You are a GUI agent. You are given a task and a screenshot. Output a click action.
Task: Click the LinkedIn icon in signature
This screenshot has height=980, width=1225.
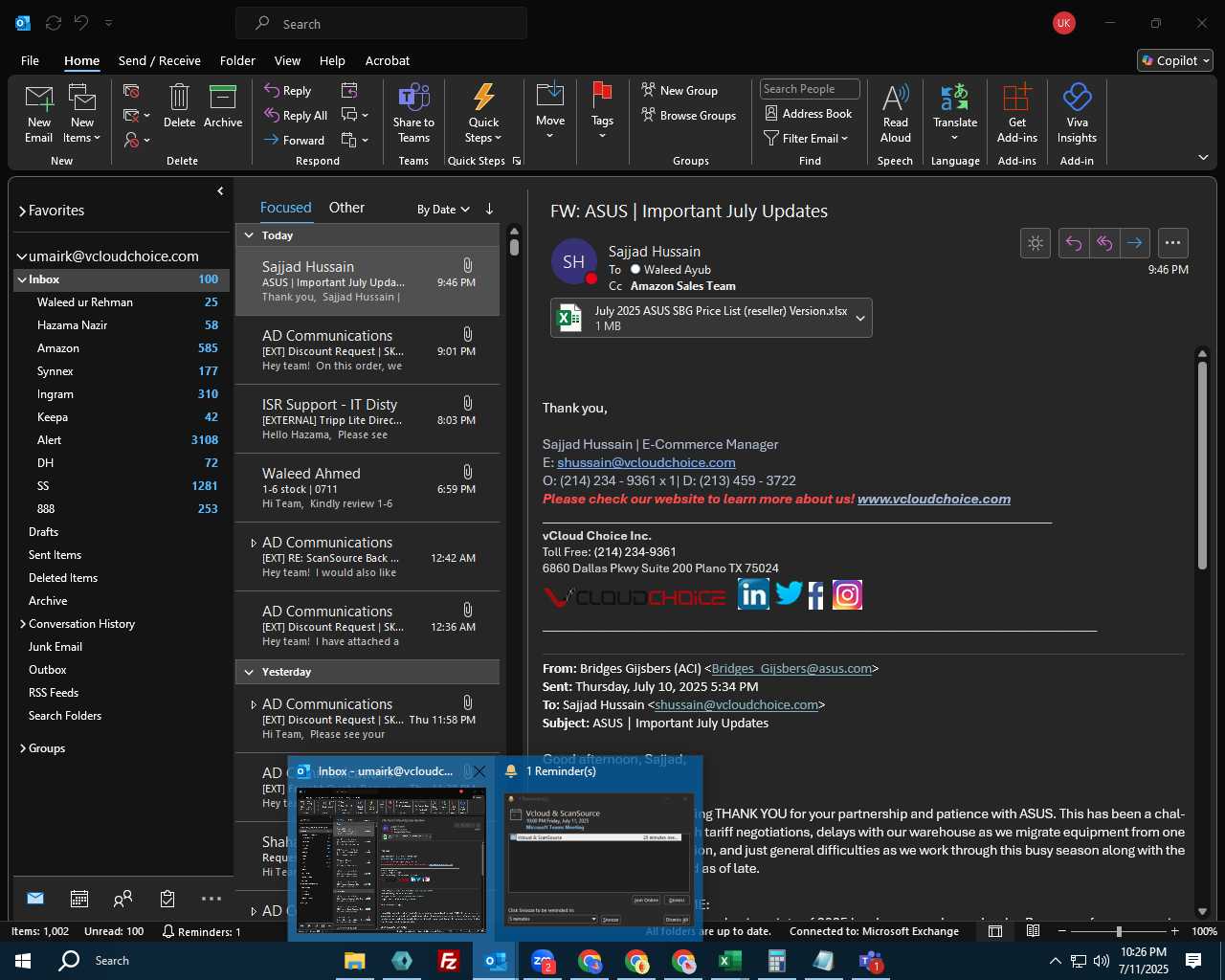point(753,594)
